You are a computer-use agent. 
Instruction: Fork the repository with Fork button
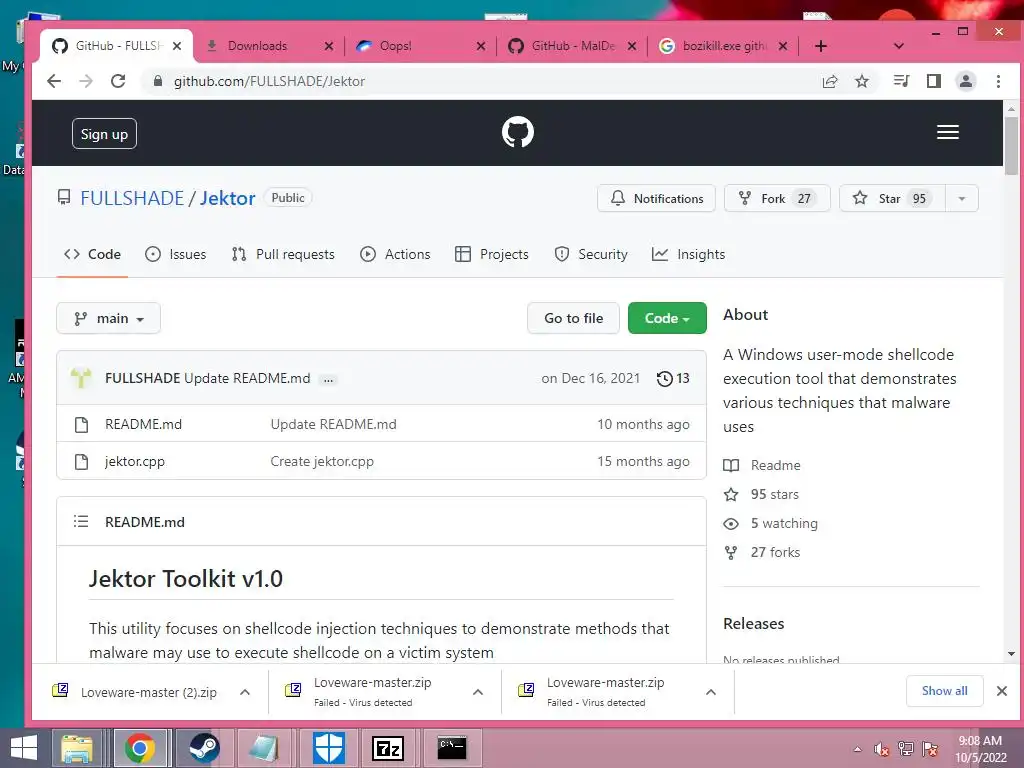(x=777, y=199)
